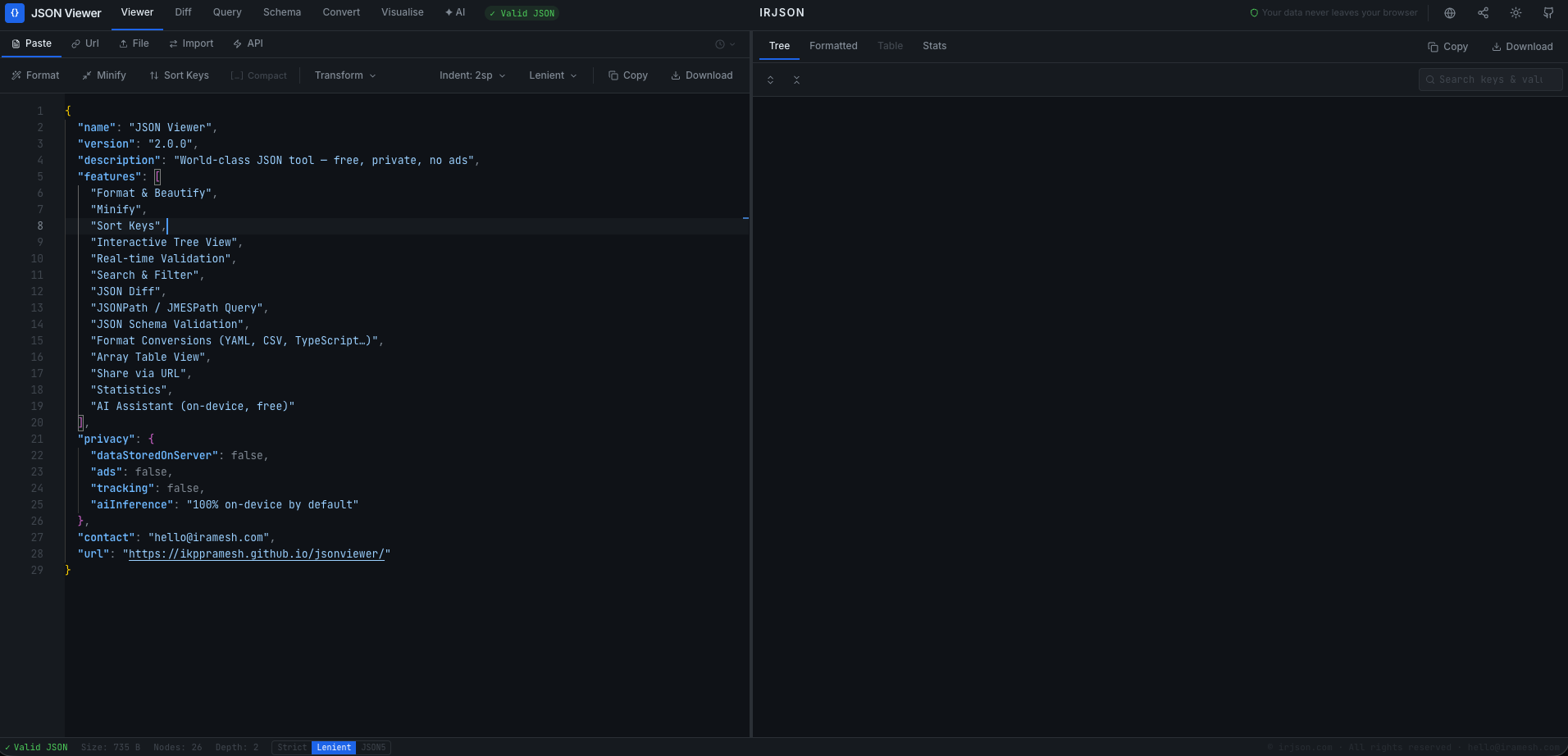Open the Visualise tab

[403, 12]
